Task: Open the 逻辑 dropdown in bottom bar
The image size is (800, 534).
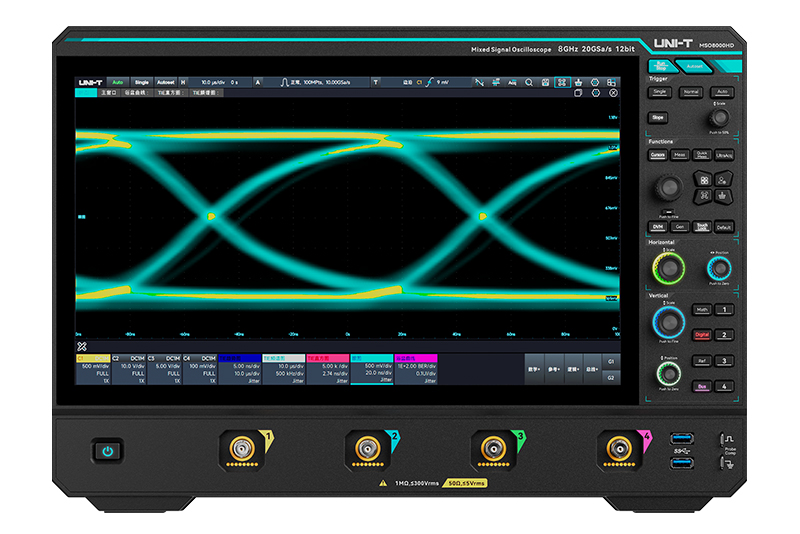Action: tap(575, 368)
